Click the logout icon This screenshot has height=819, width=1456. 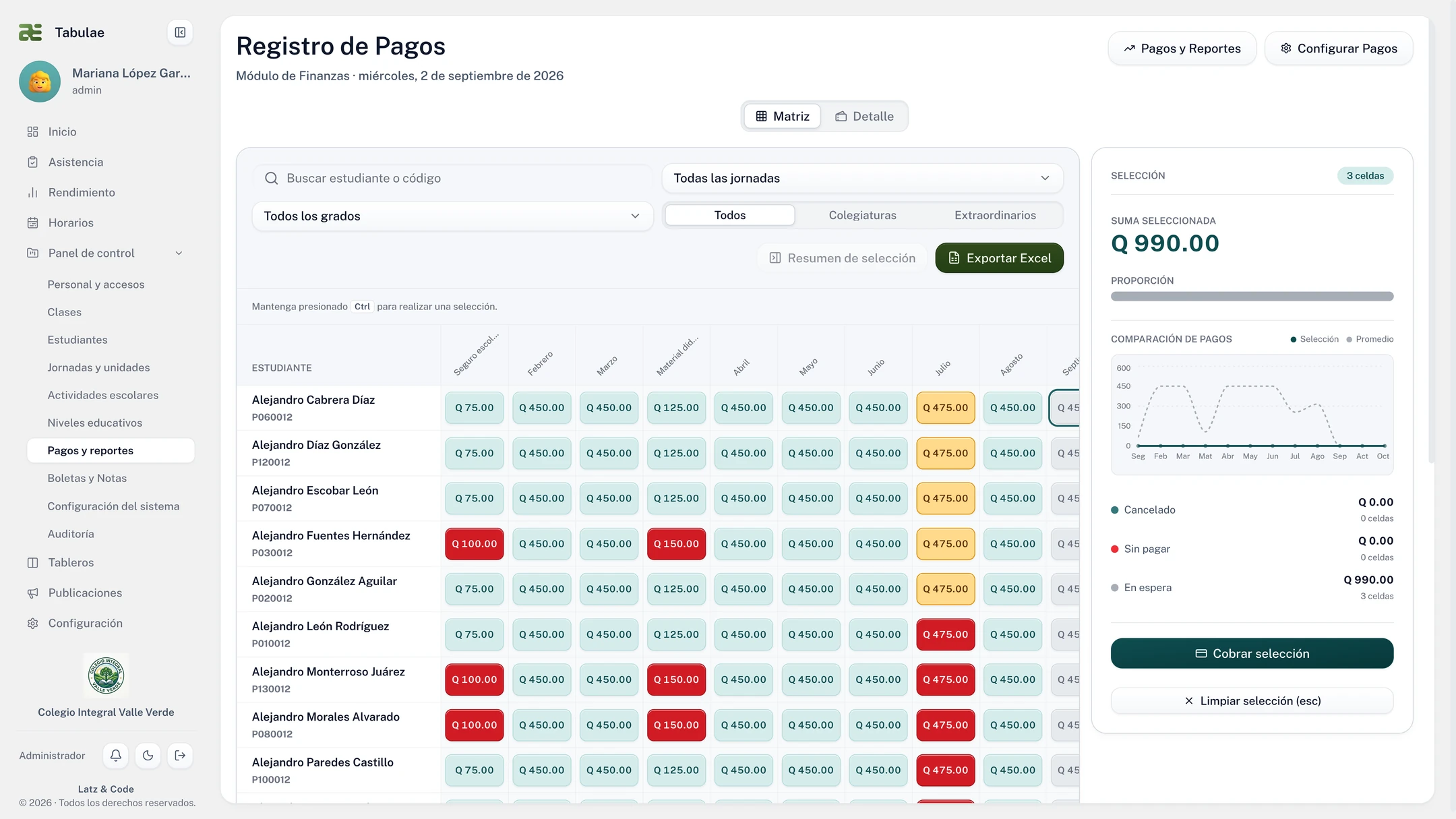(180, 756)
